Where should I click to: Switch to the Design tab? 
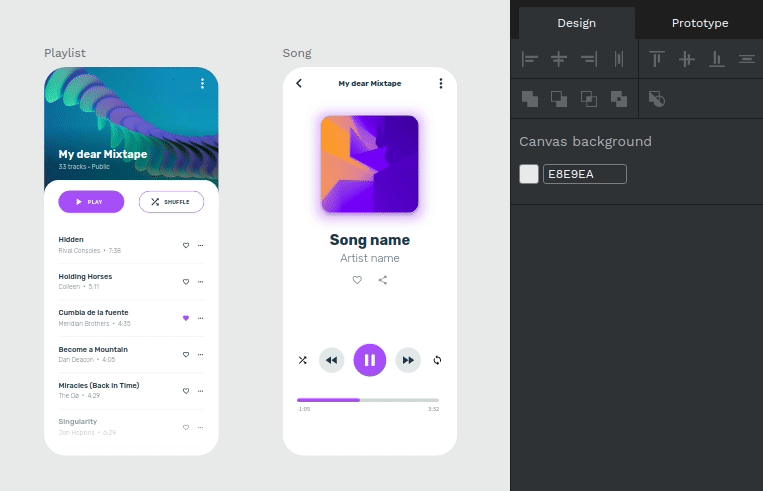576,23
